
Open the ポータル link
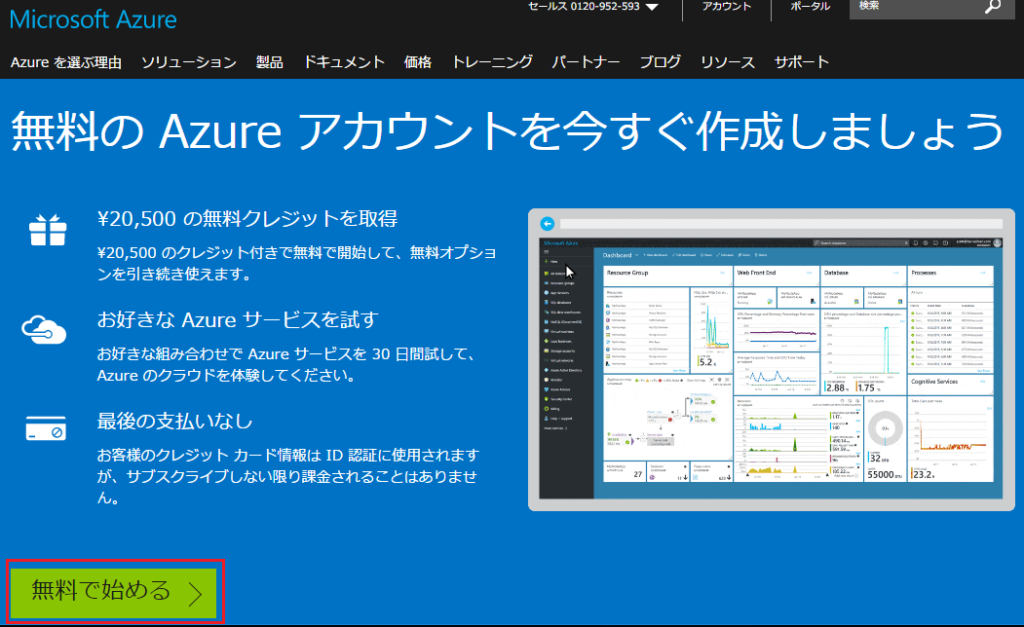coord(810,8)
